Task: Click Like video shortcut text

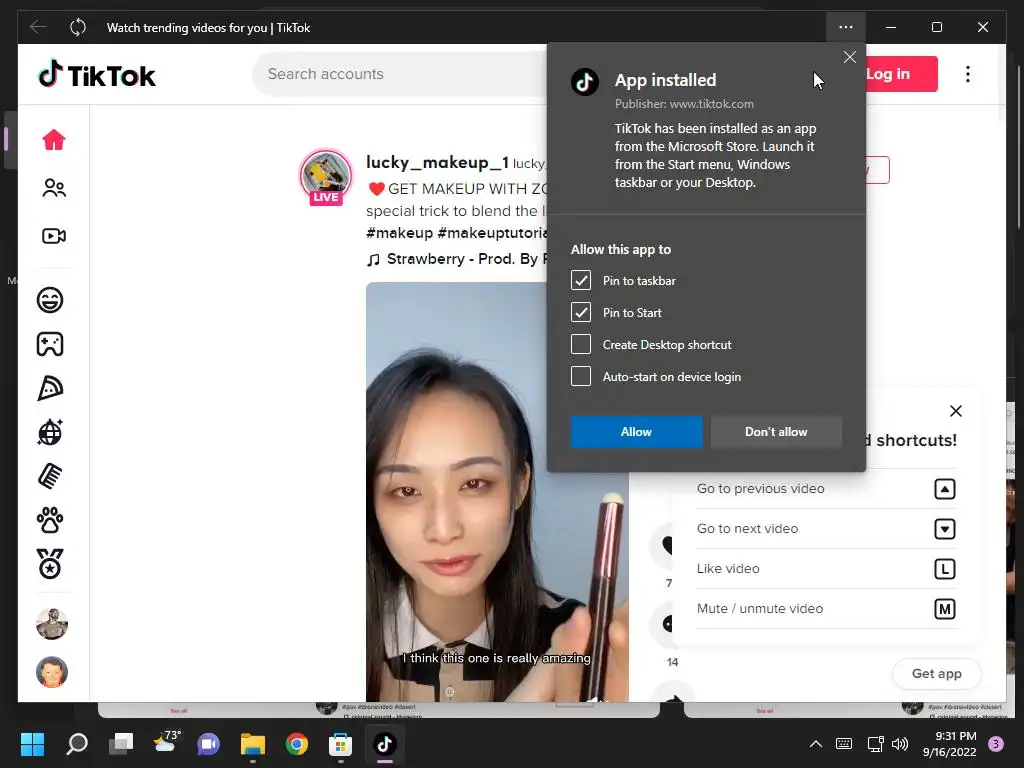Action: [x=728, y=568]
